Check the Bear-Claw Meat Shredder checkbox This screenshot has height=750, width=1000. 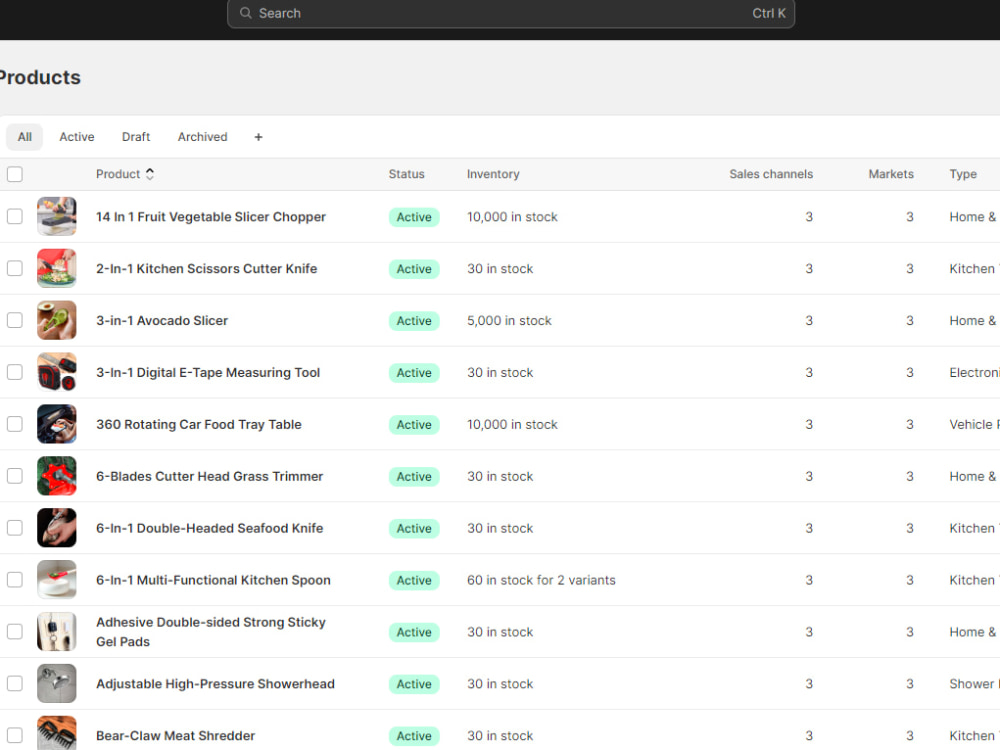coord(15,735)
